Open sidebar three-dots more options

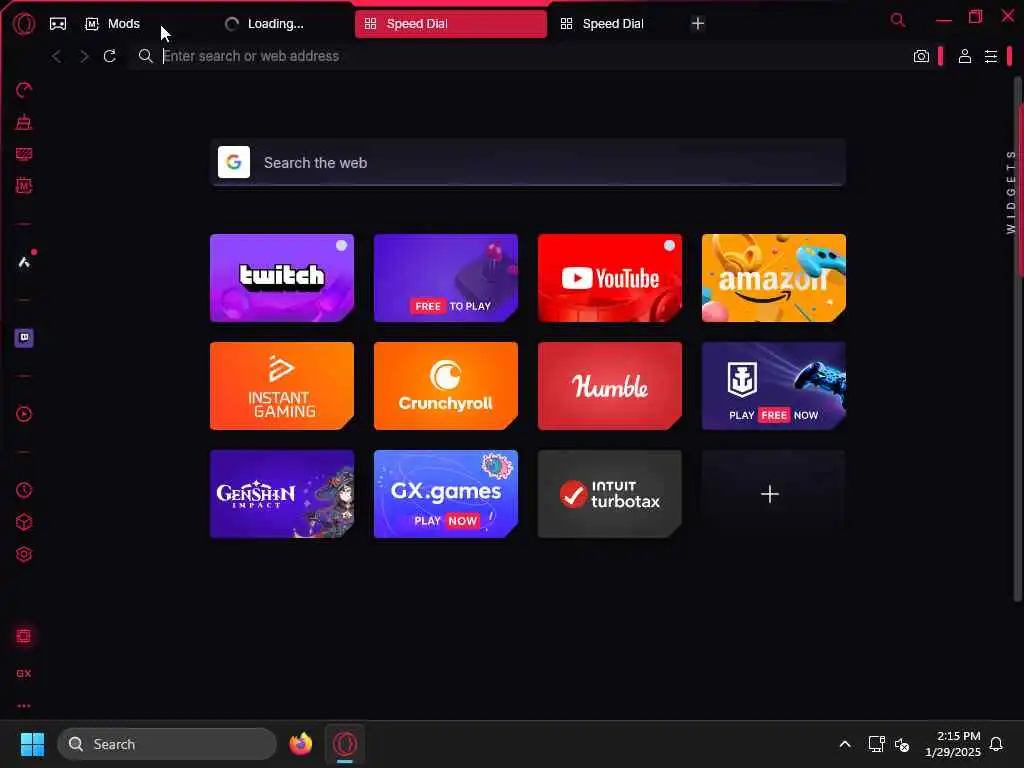pos(24,706)
